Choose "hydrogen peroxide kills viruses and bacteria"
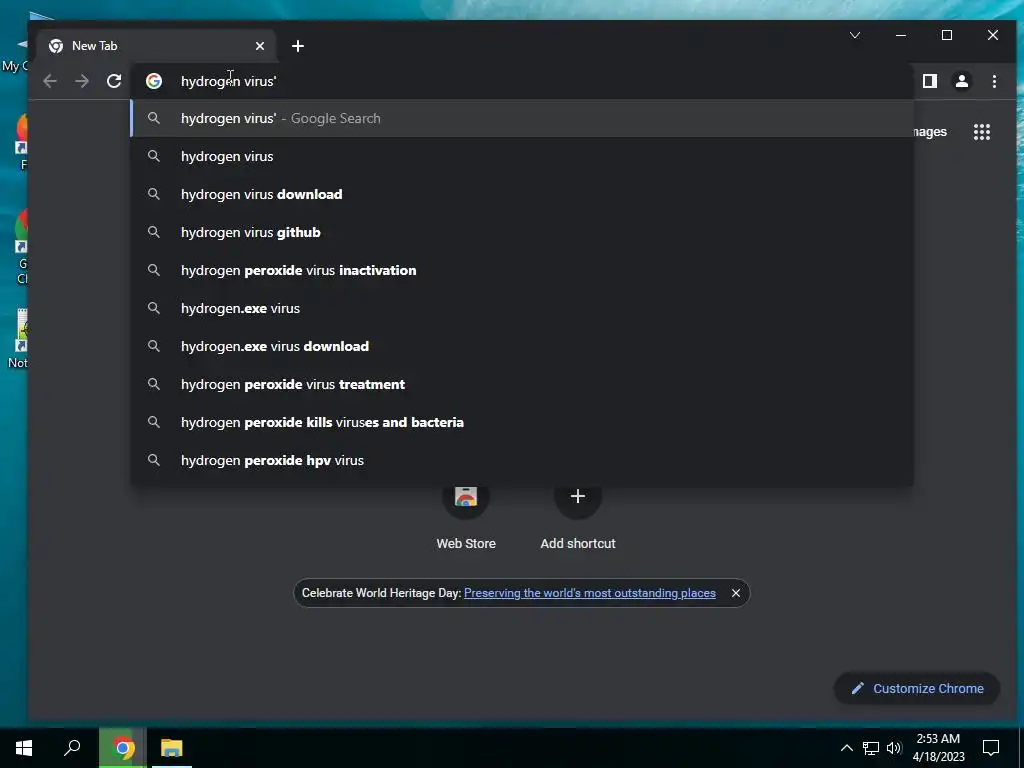Image resolution: width=1024 pixels, height=768 pixels. pos(522,422)
